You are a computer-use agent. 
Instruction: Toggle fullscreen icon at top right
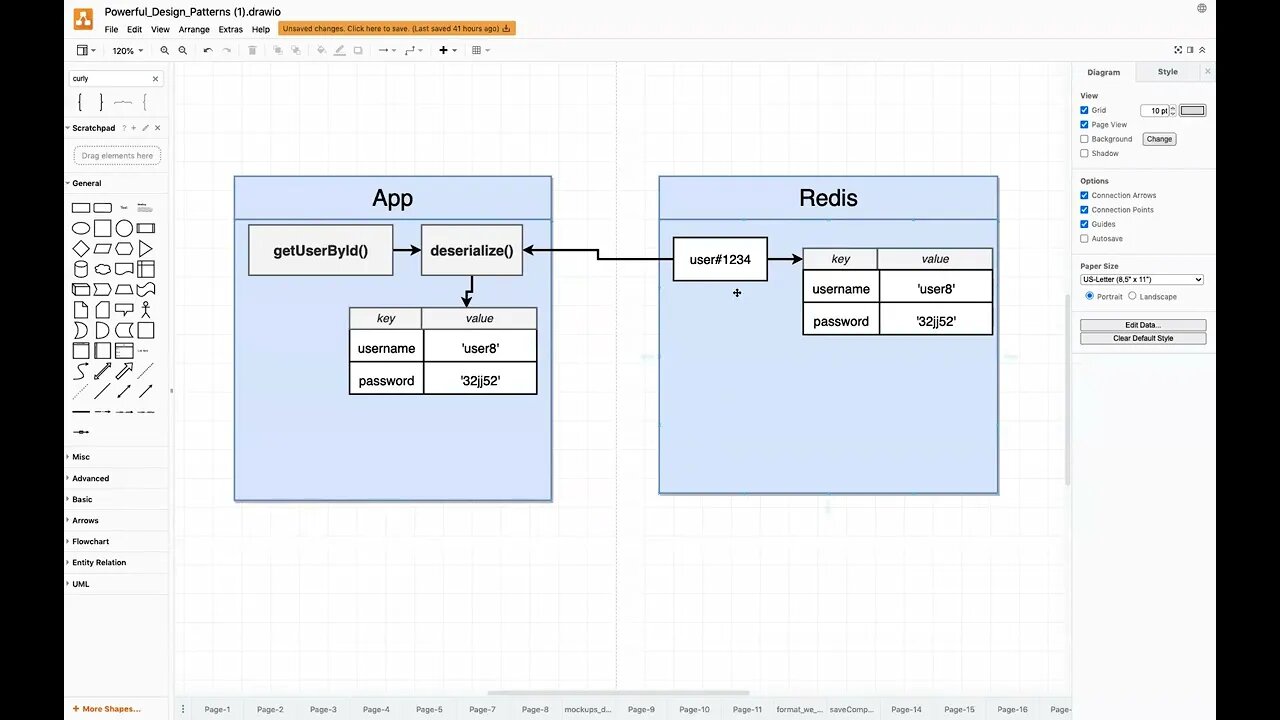click(x=1178, y=50)
